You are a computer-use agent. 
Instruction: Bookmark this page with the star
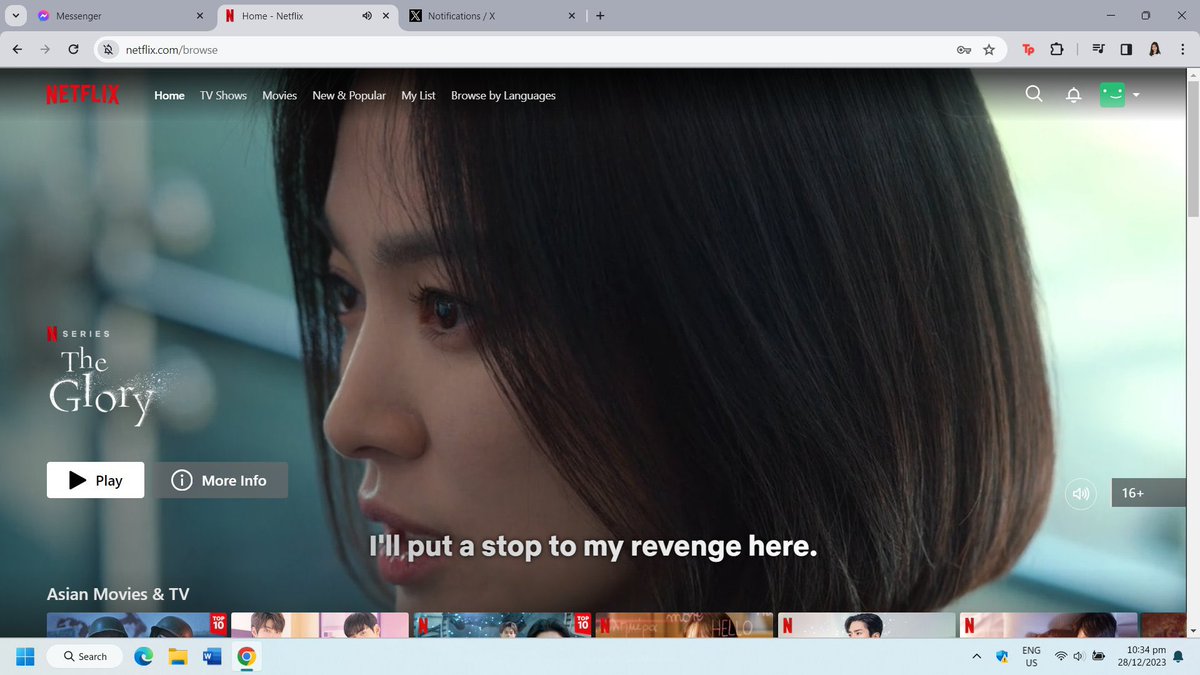(x=989, y=49)
